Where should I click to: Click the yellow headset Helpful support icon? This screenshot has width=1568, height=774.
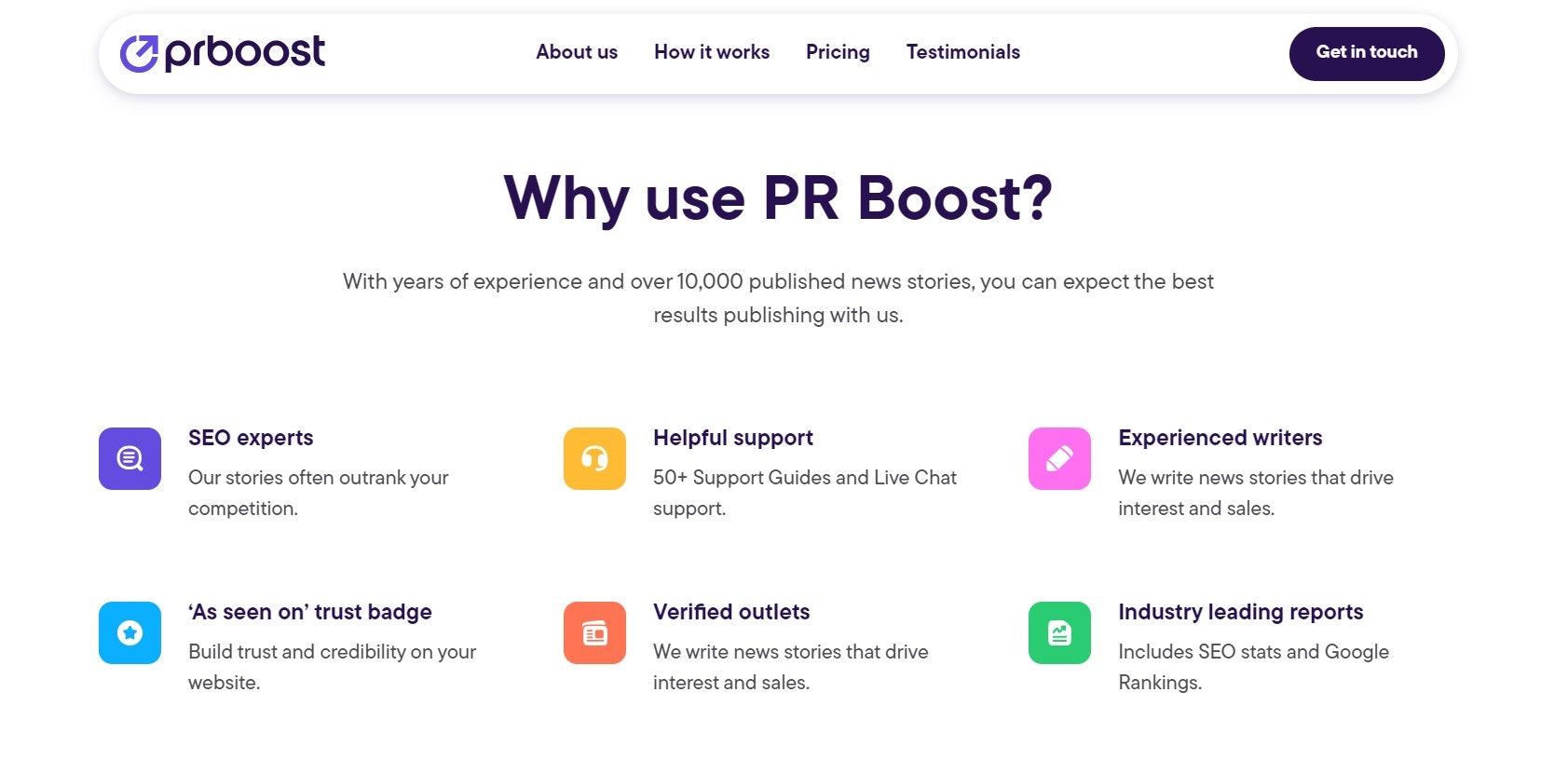[x=594, y=458]
